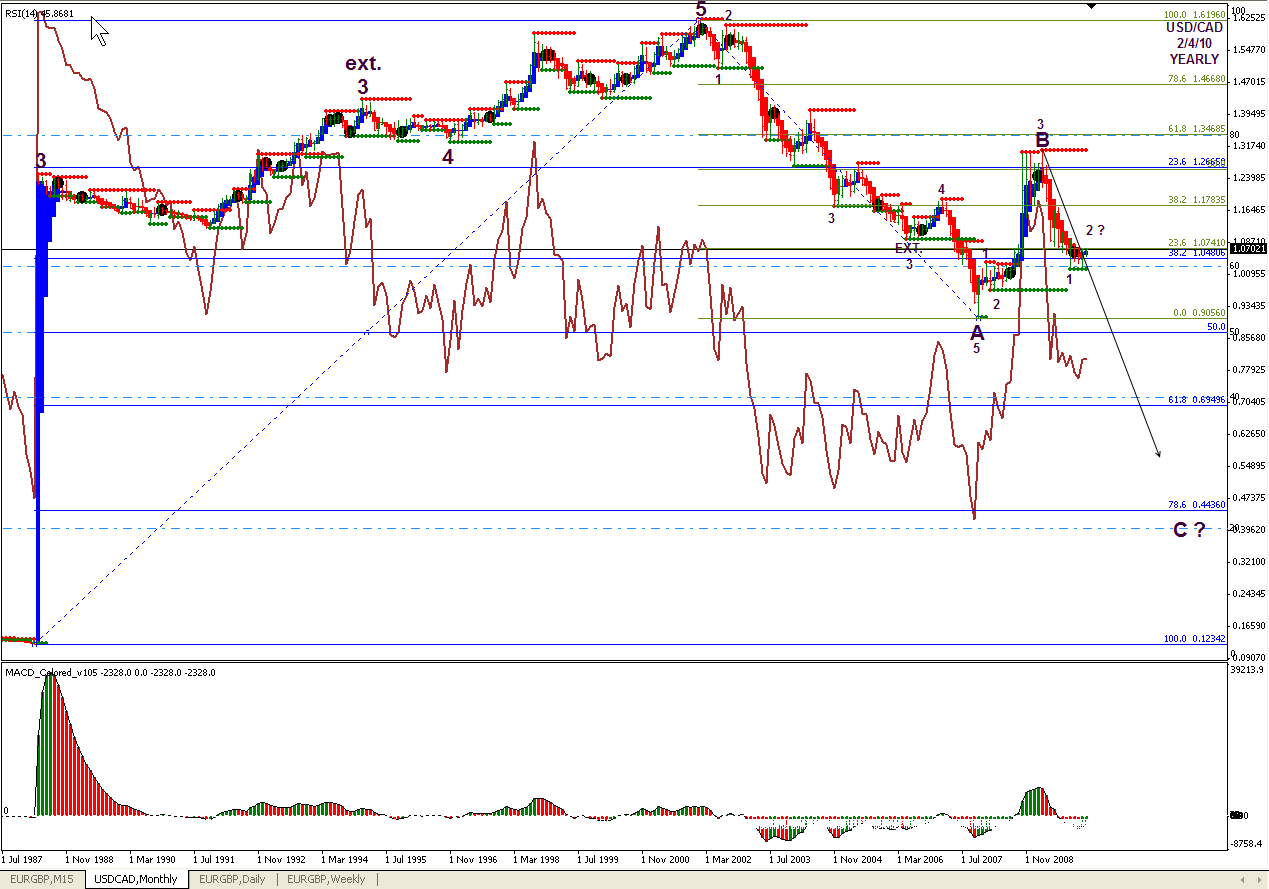Select the USDCAD,Monthly chart tab
Screen dimensions: 1269x889
coord(135,879)
